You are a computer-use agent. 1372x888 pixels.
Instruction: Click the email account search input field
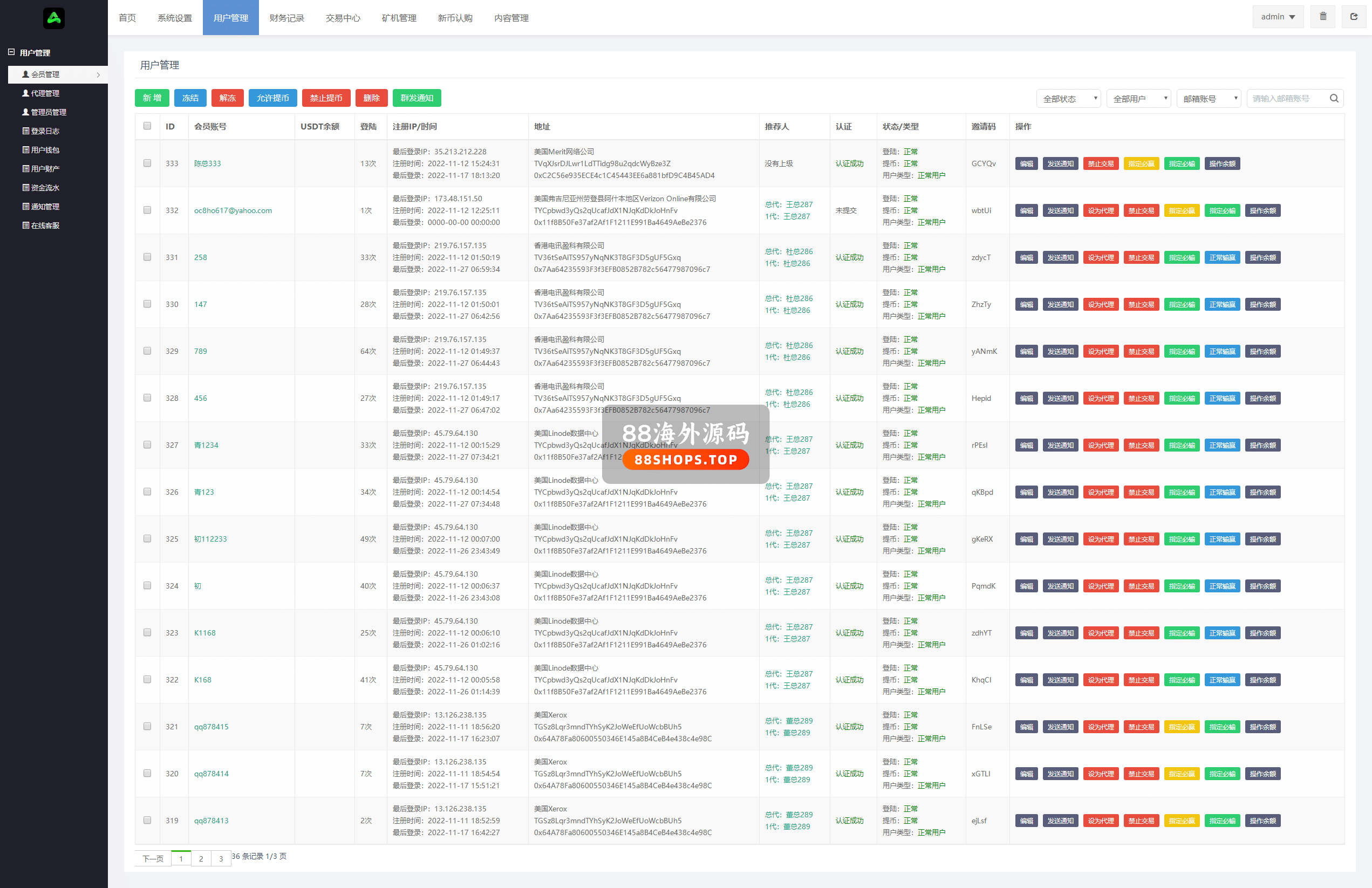[1287, 99]
